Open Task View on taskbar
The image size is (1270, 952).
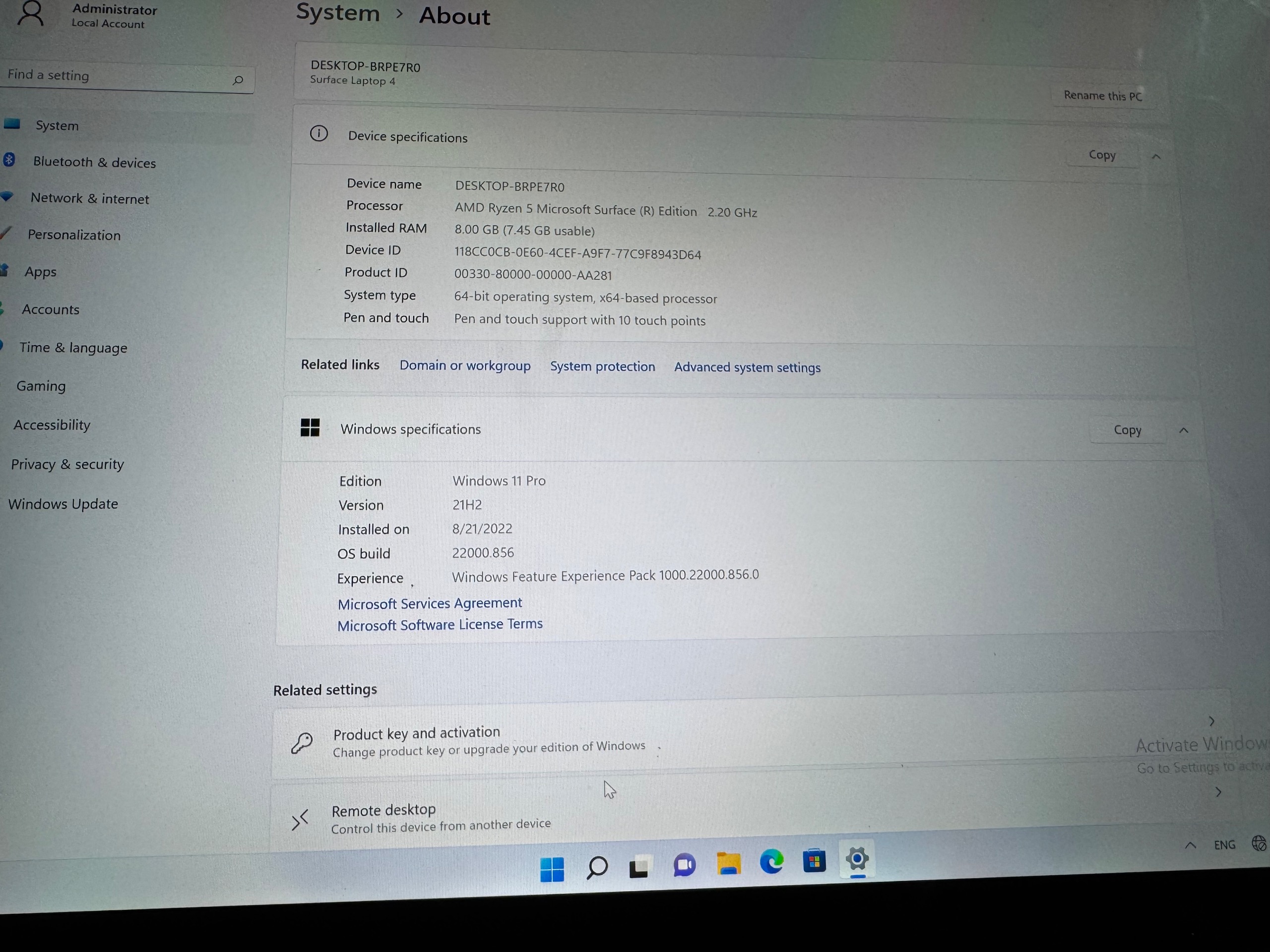(639, 867)
